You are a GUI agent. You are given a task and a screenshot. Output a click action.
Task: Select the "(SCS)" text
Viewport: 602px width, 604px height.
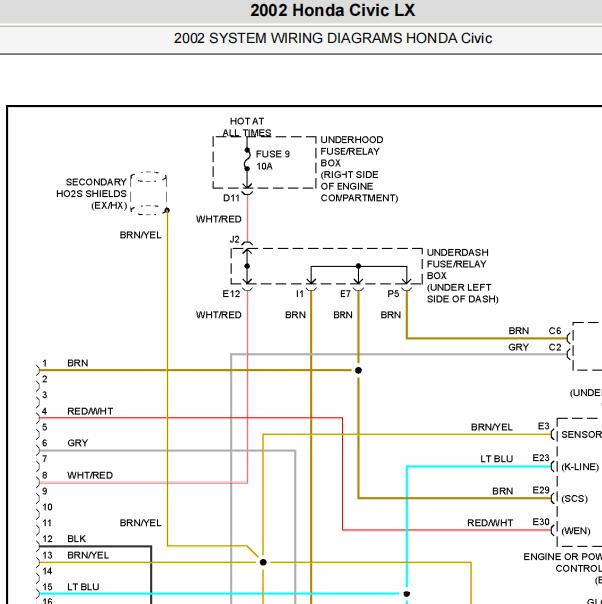[x=574, y=499]
